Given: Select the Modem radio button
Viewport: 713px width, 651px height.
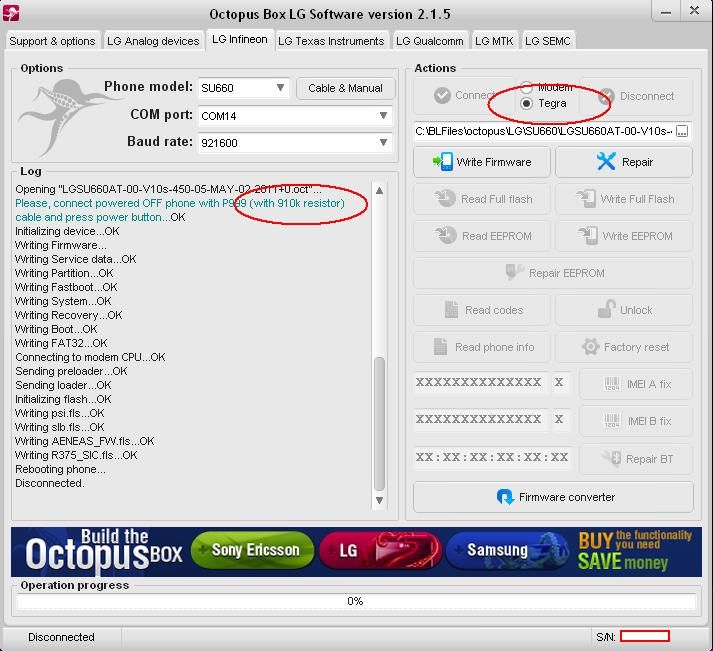Looking at the screenshot, I should 527,87.
